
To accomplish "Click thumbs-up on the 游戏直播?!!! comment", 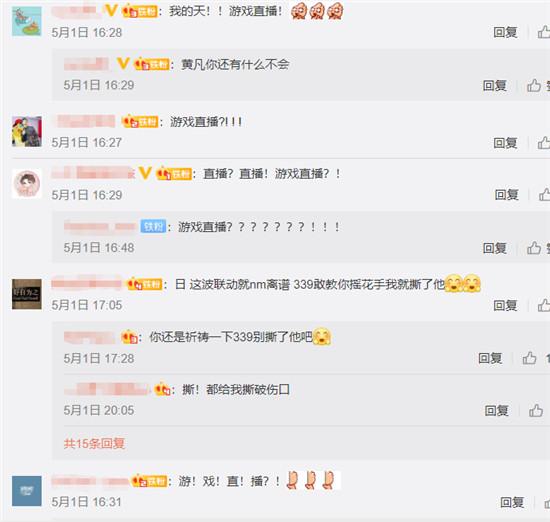I will click(544, 143).
